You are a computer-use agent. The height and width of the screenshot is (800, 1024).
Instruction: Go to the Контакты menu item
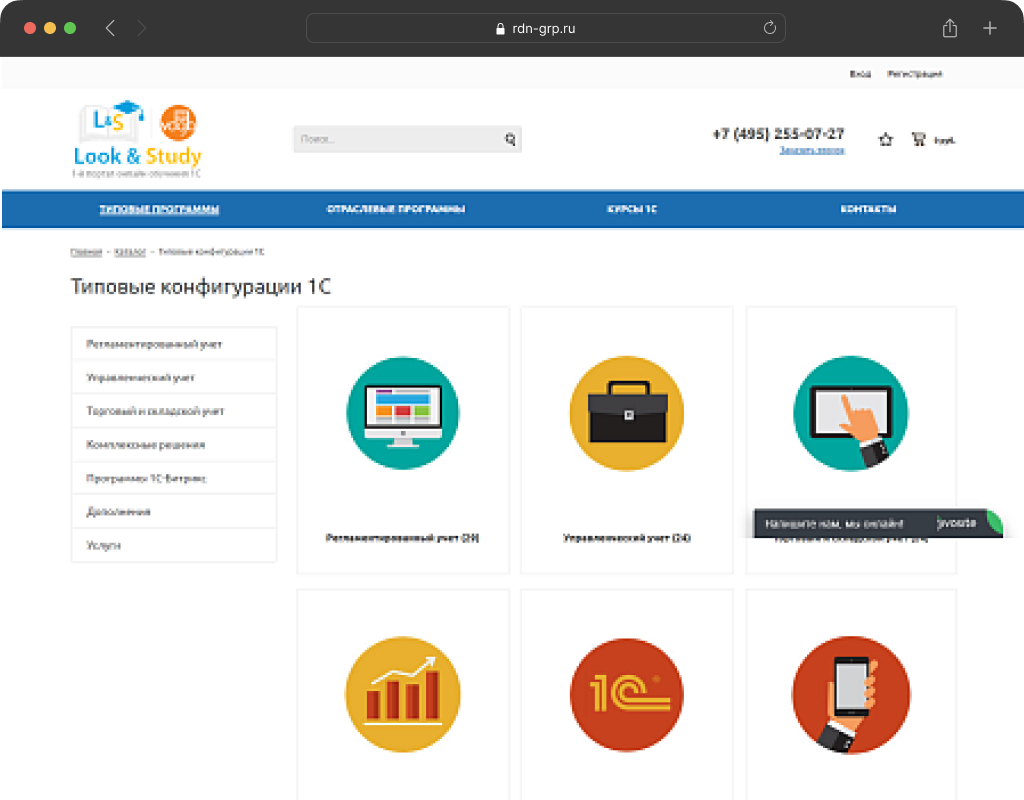coord(868,209)
